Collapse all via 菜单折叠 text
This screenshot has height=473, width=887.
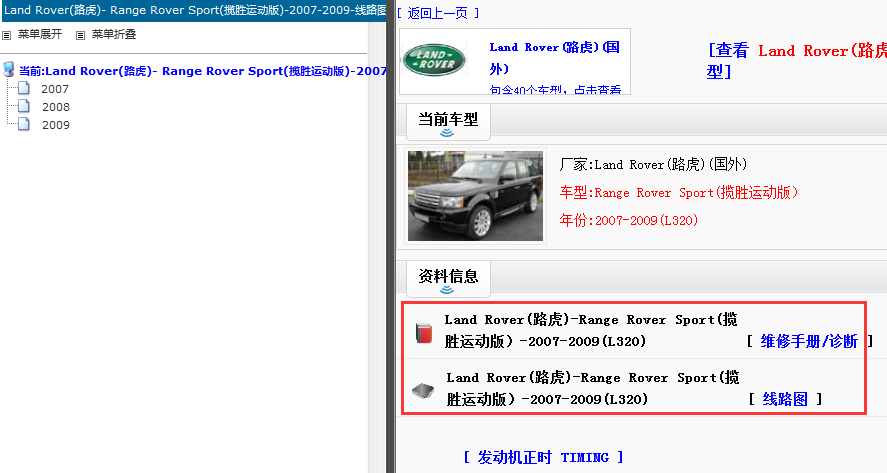[114, 35]
